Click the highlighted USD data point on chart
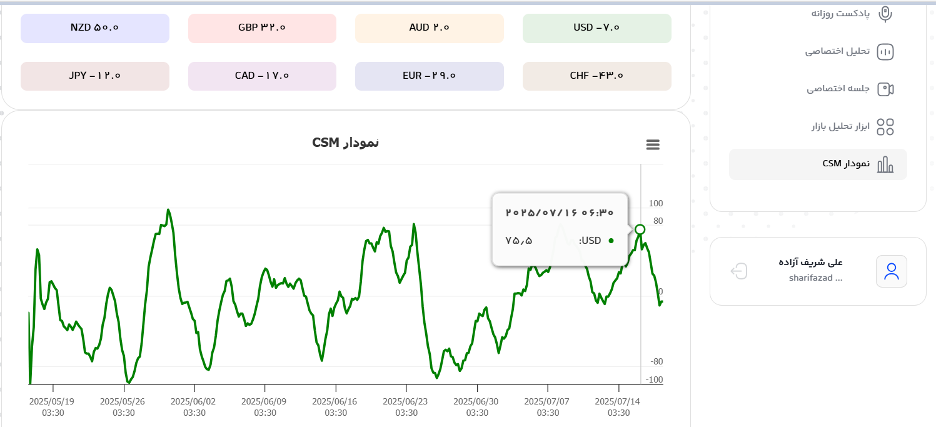The image size is (936, 428). click(640, 229)
